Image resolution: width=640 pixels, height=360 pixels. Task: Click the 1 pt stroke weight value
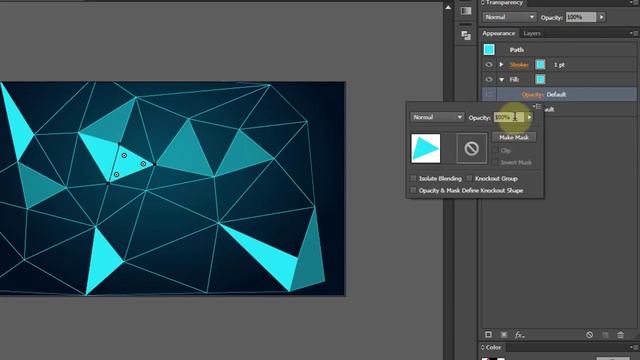pyautogui.click(x=559, y=65)
